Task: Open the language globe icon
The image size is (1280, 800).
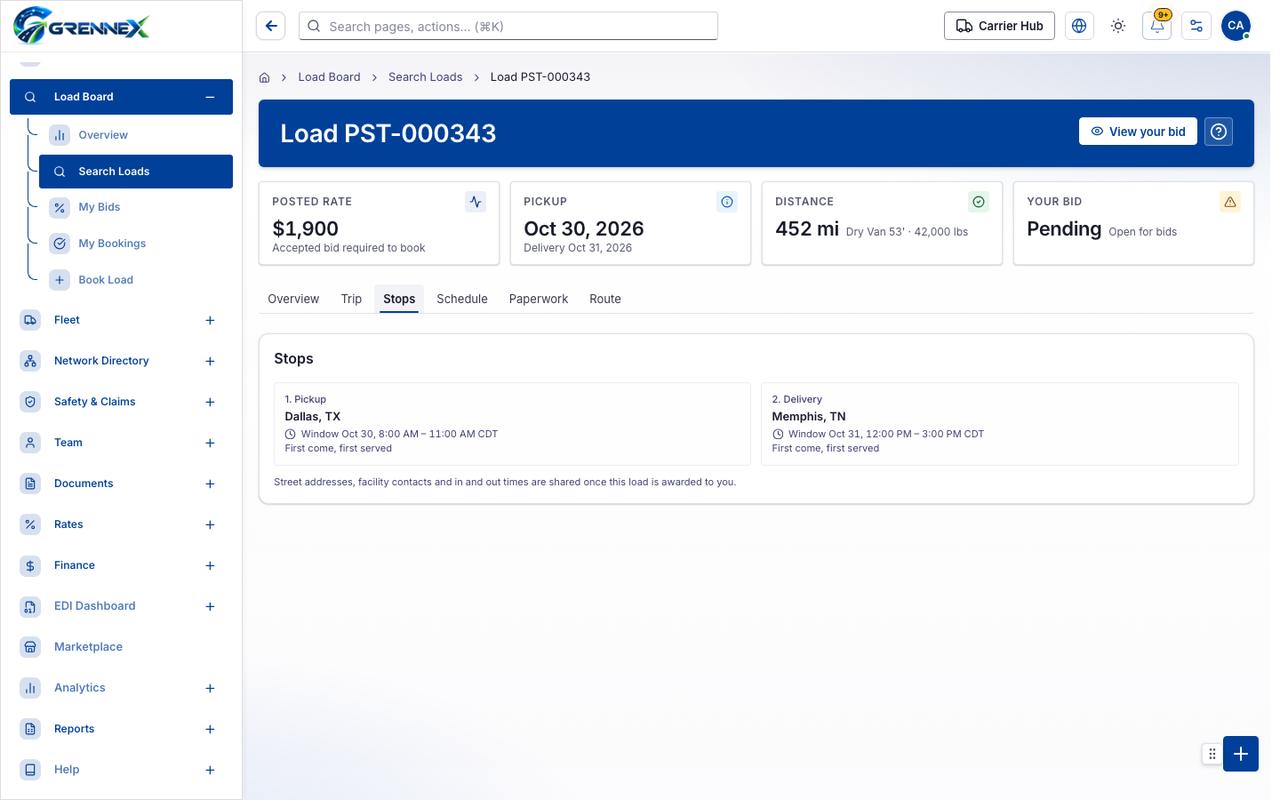Action: pos(1079,26)
